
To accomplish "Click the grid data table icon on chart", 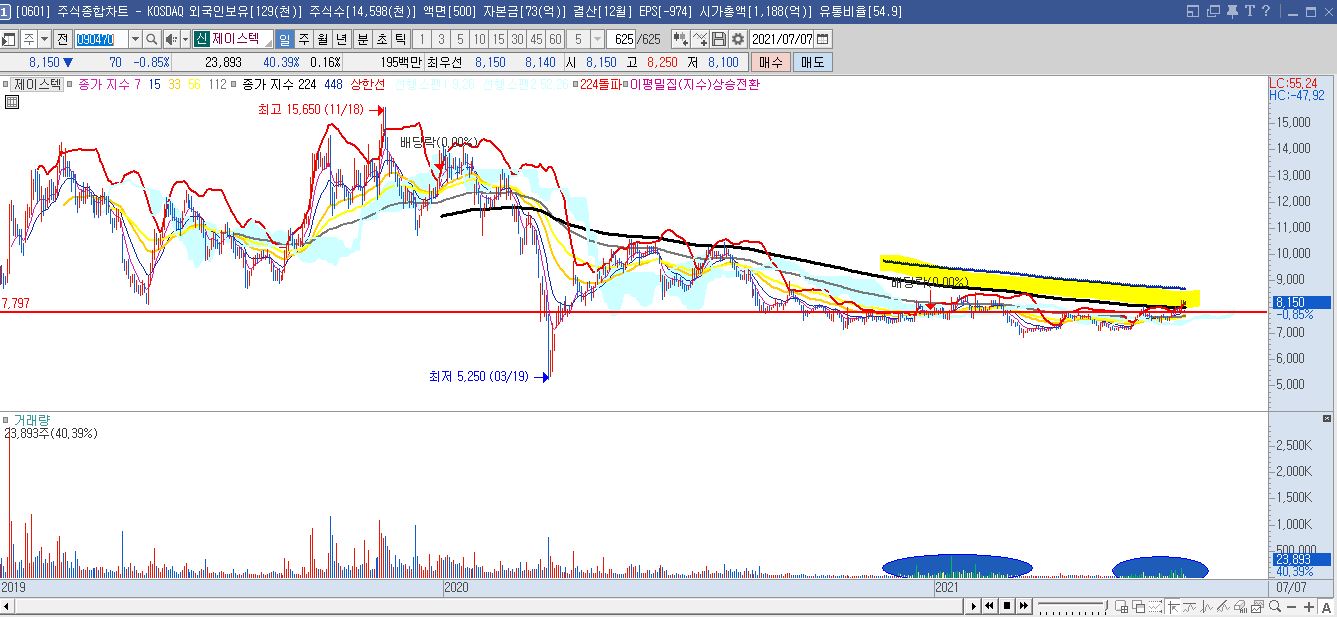I will tap(12, 101).
